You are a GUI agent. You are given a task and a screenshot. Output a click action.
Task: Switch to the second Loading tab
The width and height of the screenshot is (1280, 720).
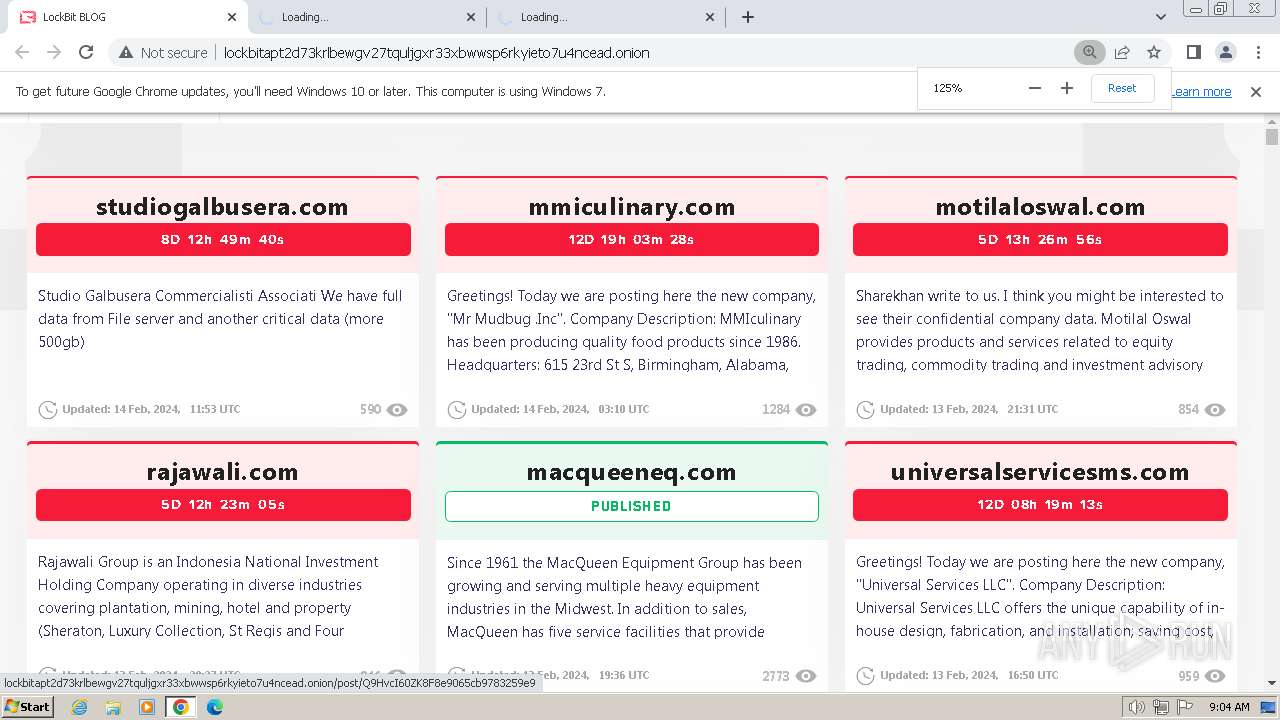[x=366, y=17]
